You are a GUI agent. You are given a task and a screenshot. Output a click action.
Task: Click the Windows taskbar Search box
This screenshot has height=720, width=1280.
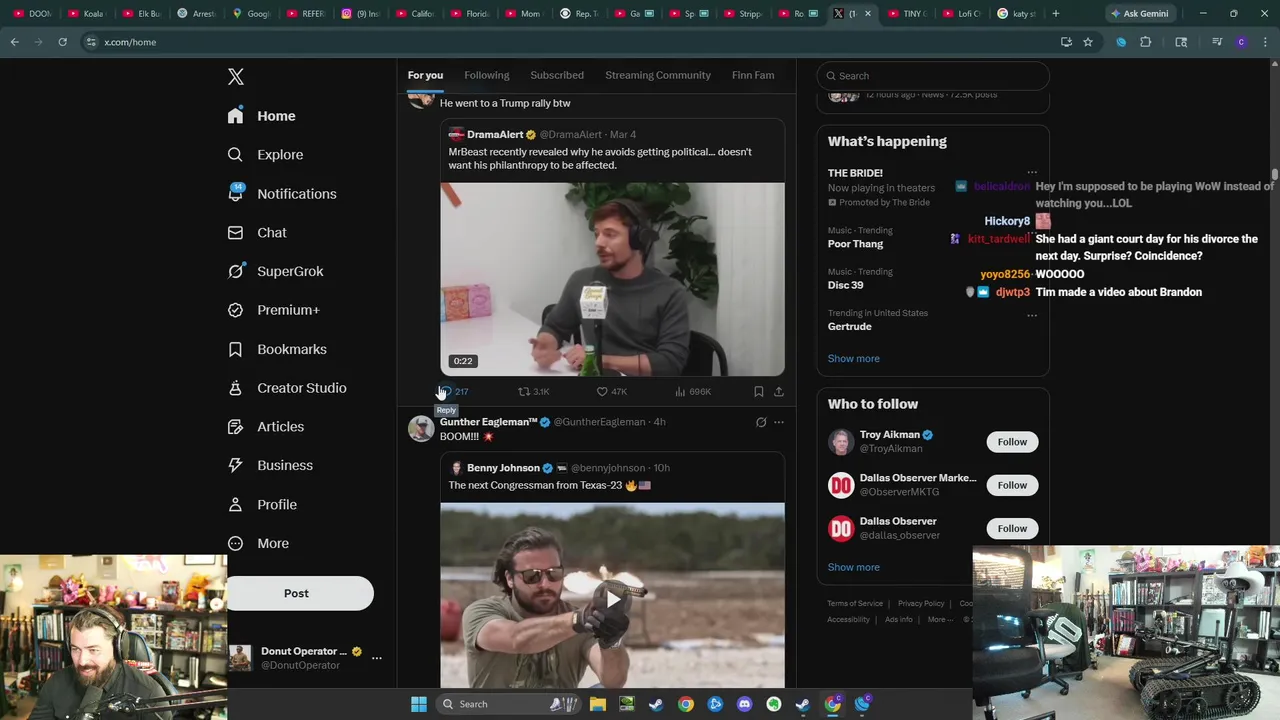[509, 704]
